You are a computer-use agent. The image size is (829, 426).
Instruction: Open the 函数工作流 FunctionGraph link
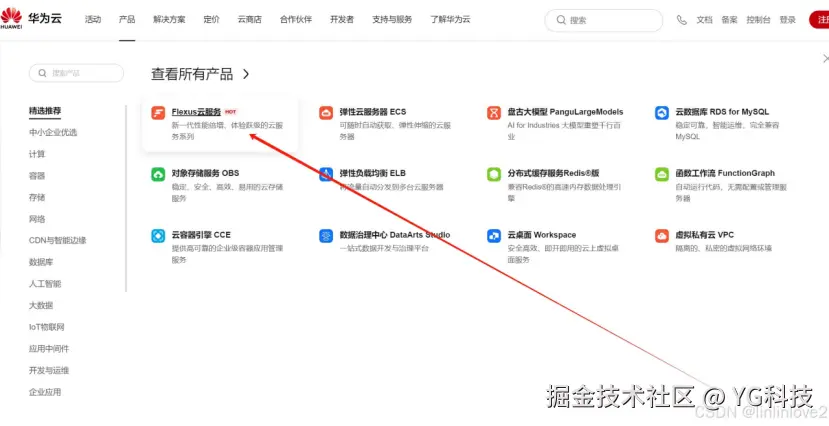coord(725,173)
